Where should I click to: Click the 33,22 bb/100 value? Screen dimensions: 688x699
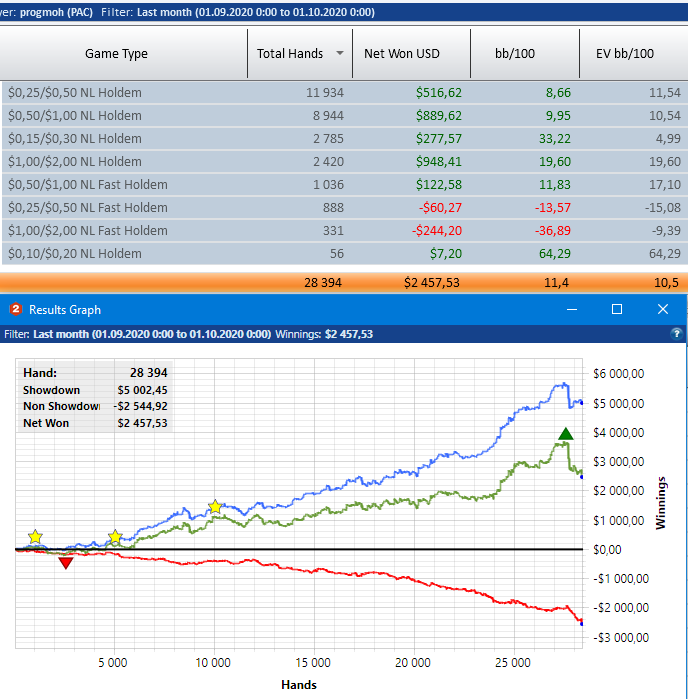555,139
